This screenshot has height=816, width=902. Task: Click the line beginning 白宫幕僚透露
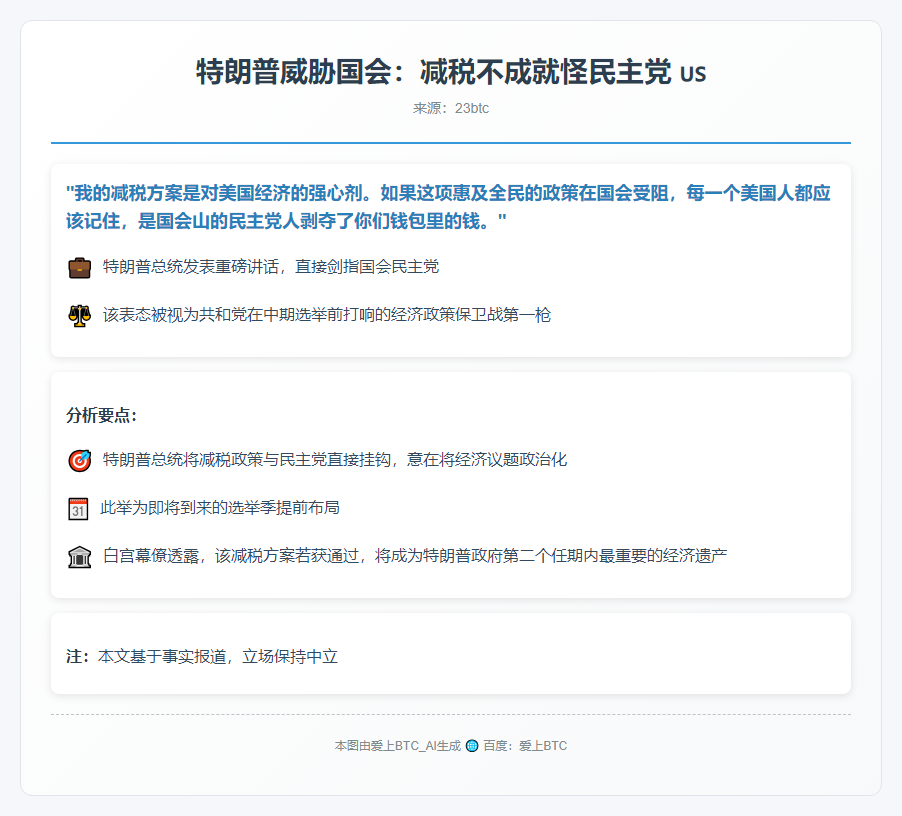(415, 556)
